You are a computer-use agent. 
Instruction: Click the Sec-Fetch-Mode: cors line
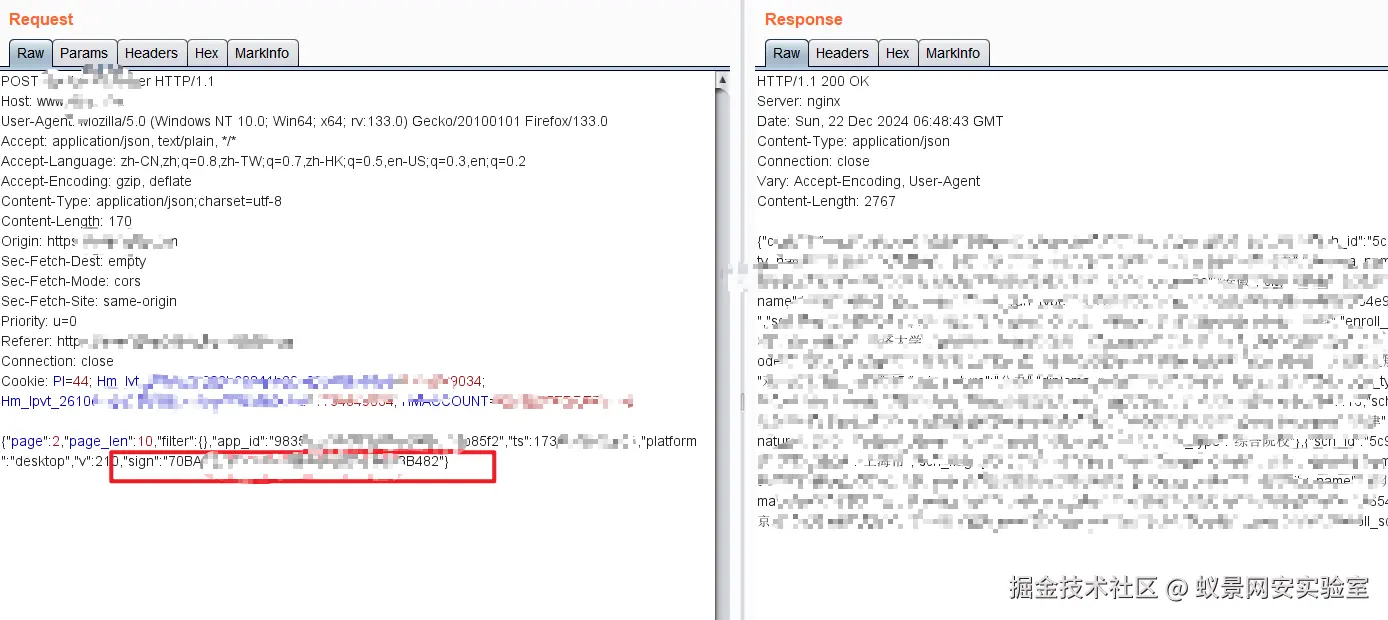point(71,281)
